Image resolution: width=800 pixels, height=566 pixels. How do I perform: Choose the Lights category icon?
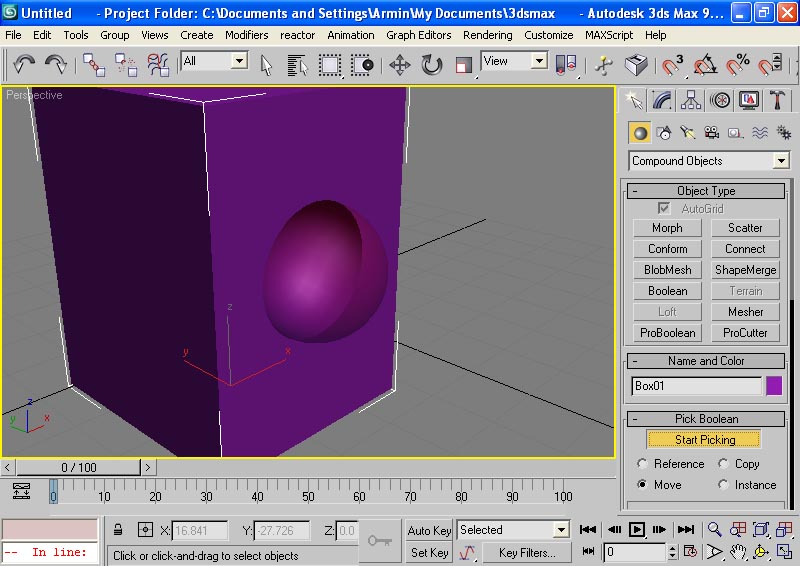pyautogui.click(x=687, y=132)
